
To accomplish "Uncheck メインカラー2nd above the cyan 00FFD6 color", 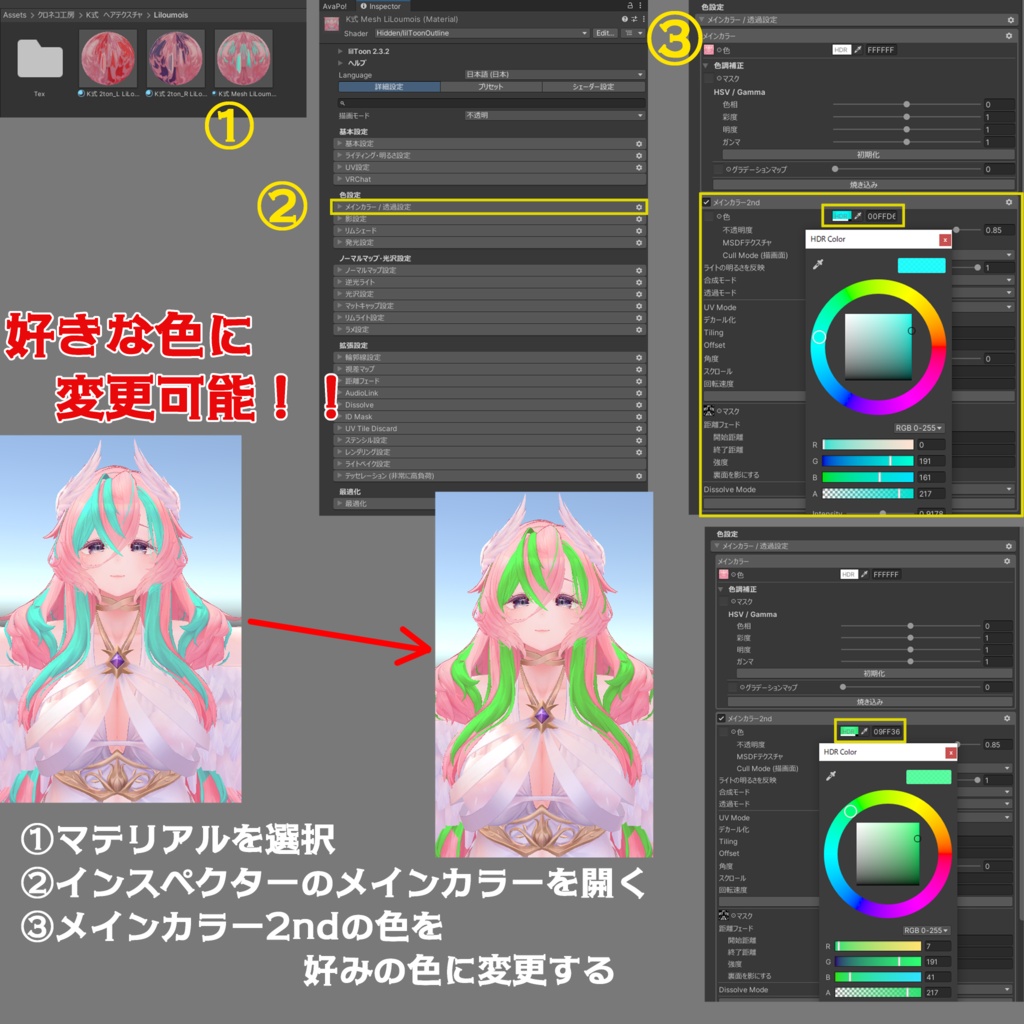I will pyautogui.click(x=707, y=202).
